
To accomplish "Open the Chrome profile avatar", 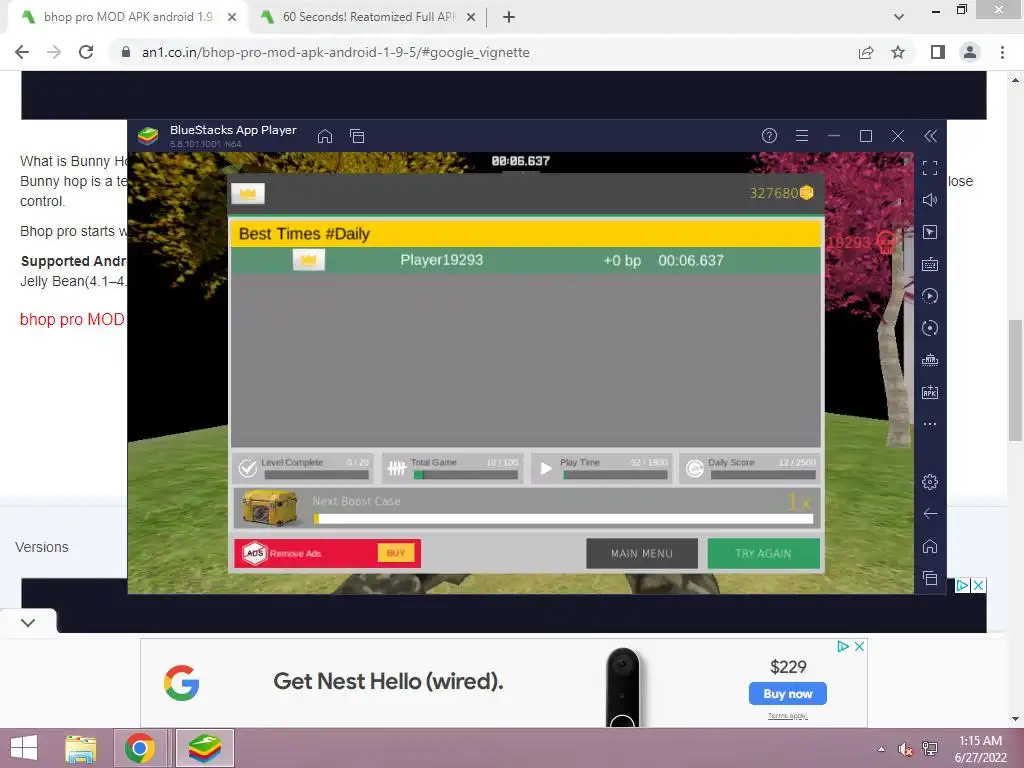I will pos(970,52).
